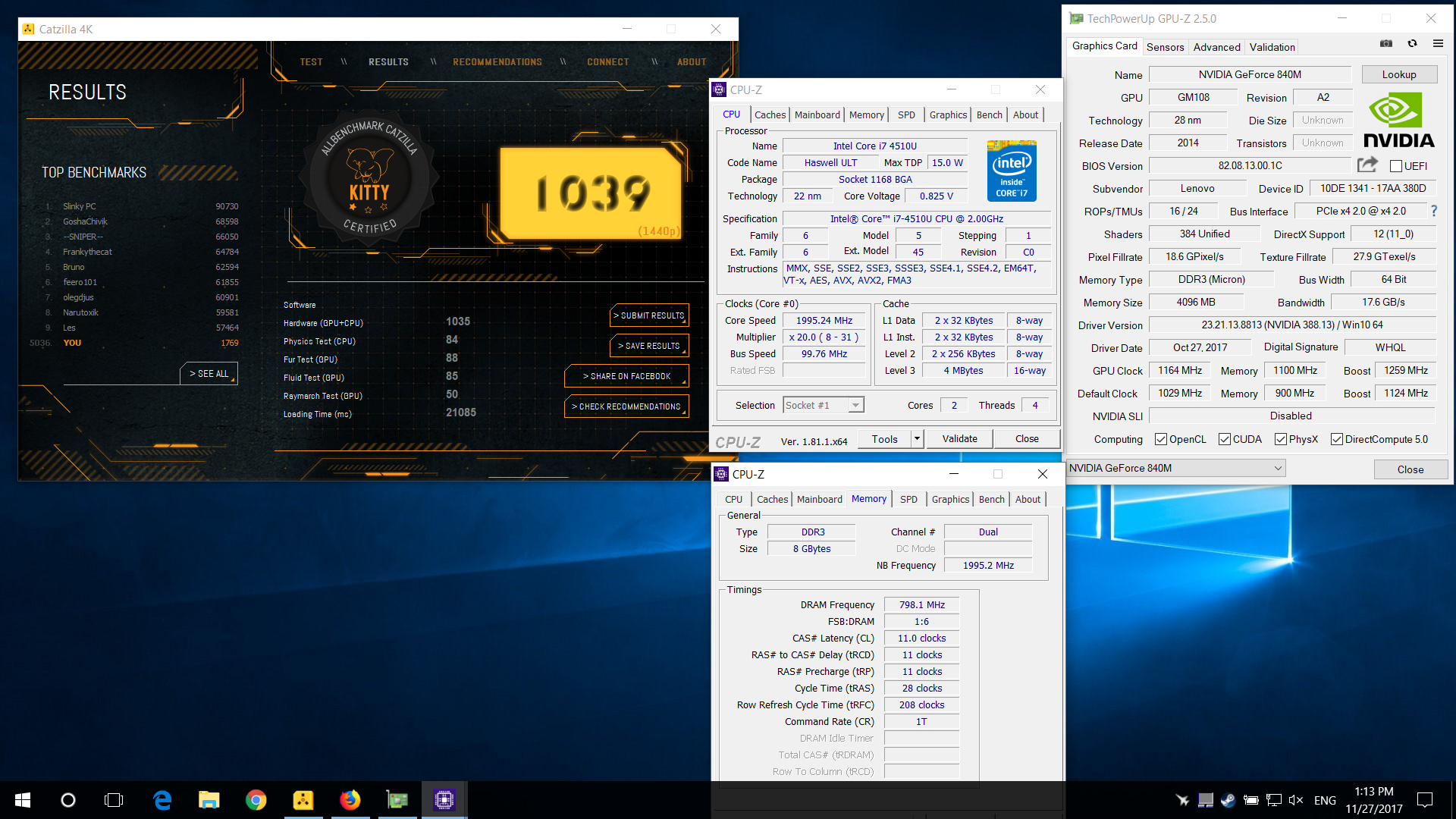1456x819 pixels.
Task: Click the touchpad tray icon
Action: (x=1205, y=800)
